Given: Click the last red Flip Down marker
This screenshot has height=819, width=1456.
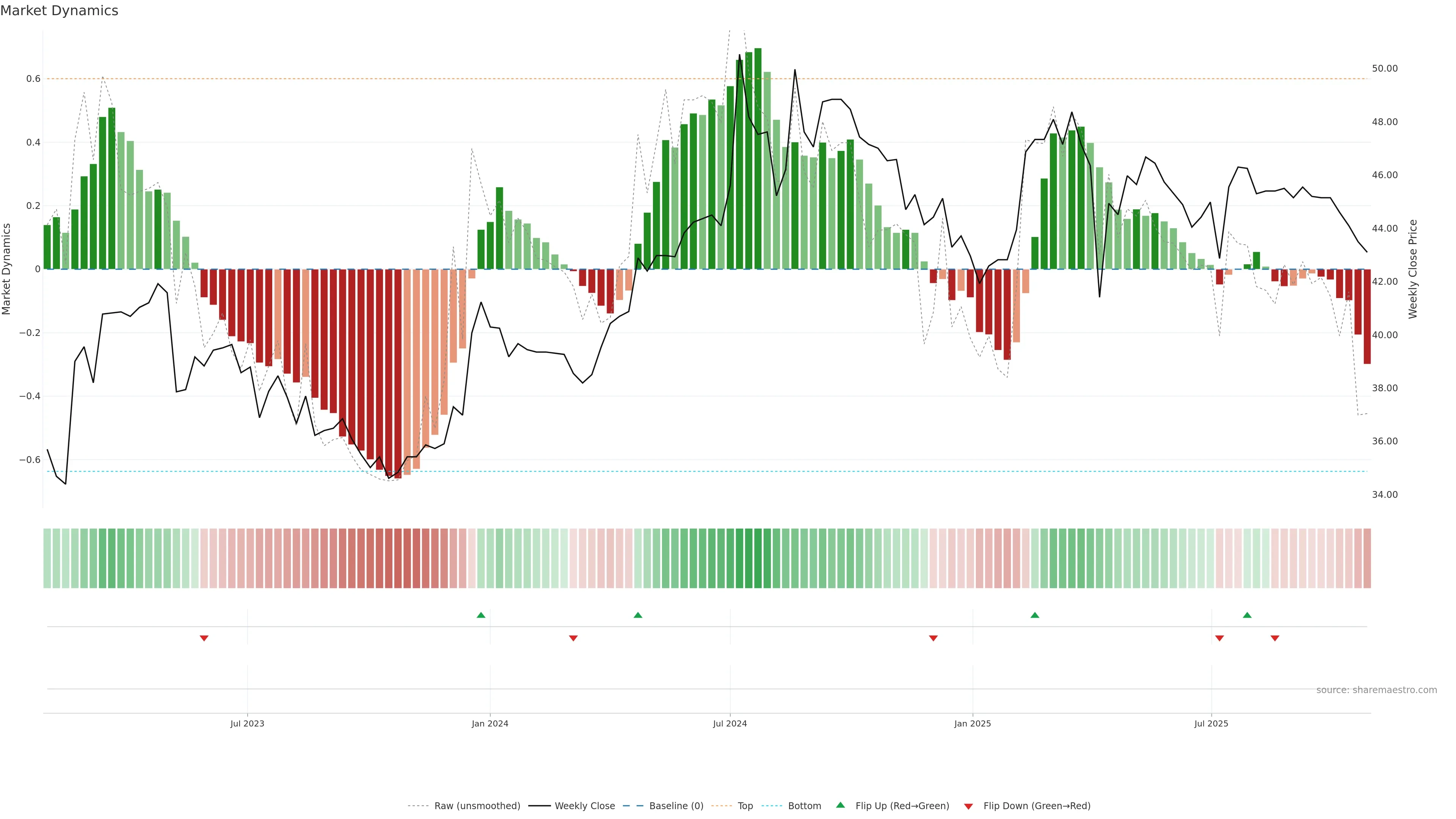Looking at the screenshot, I should pos(1274,638).
